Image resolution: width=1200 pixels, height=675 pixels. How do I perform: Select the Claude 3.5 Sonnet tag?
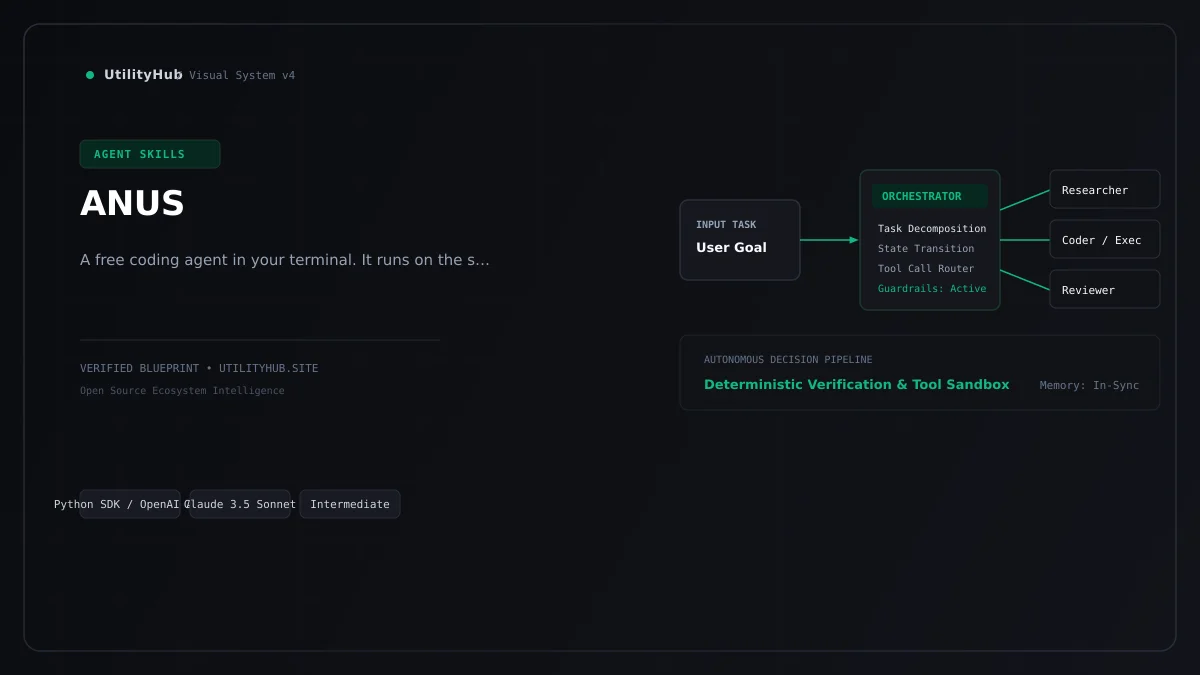click(240, 504)
